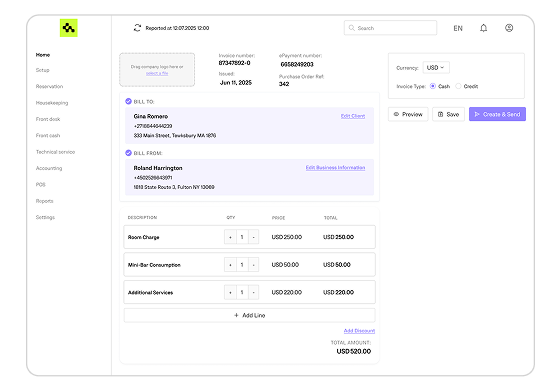The width and height of the screenshot is (560, 391).
Task: Click the Add Discount link
Action: coord(359,331)
